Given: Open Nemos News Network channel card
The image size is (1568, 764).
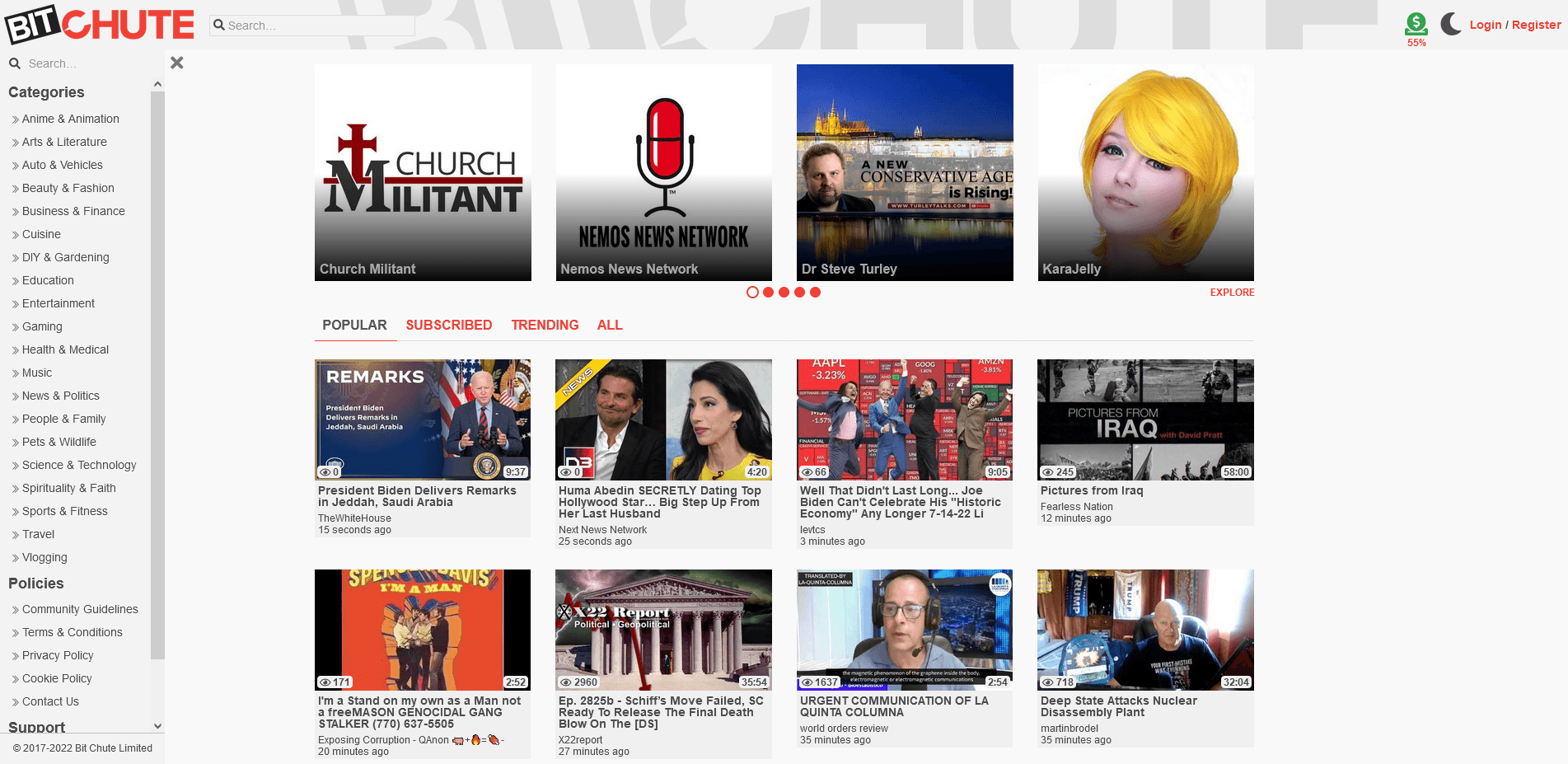Looking at the screenshot, I should click(664, 173).
